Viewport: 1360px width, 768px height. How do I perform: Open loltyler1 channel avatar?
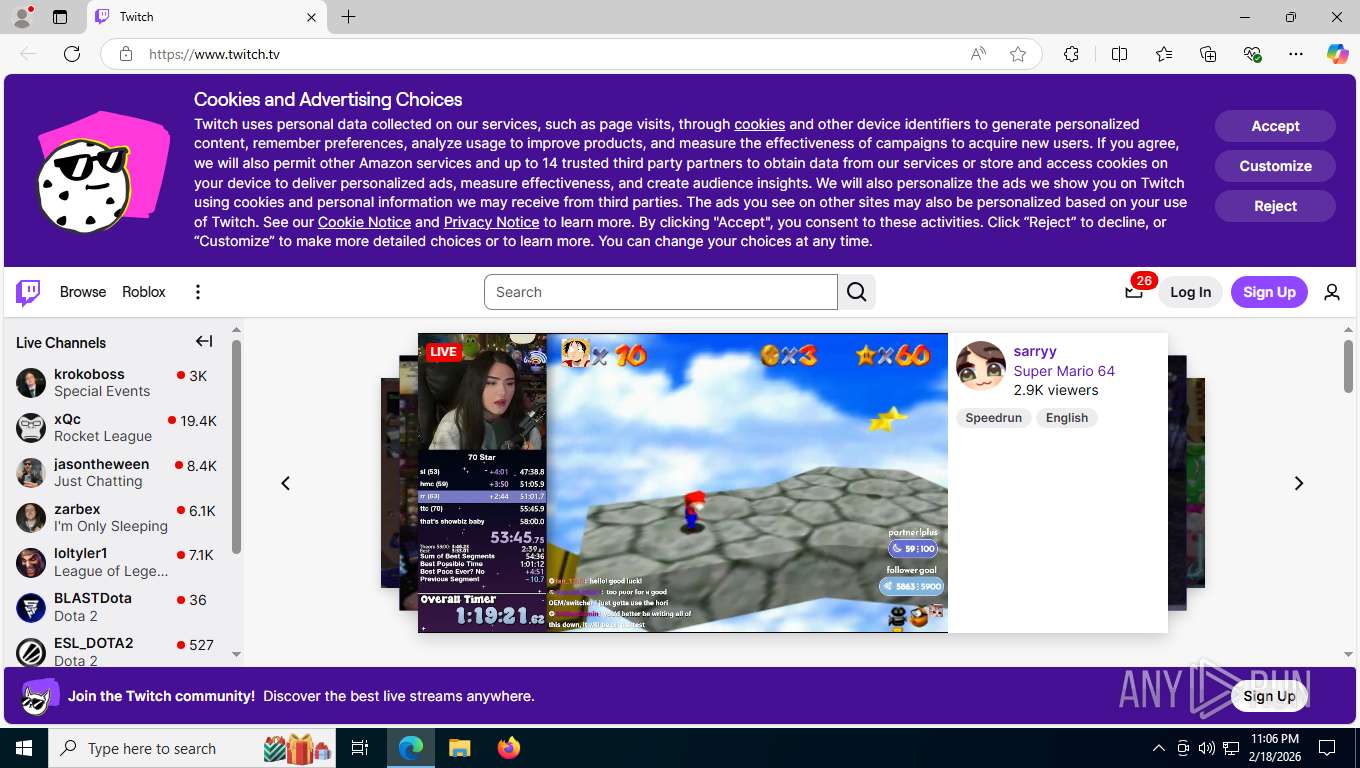pyautogui.click(x=31, y=563)
